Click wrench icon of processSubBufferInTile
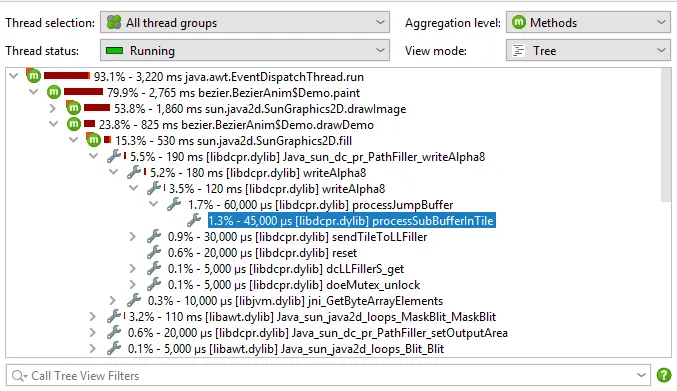 (x=194, y=220)
